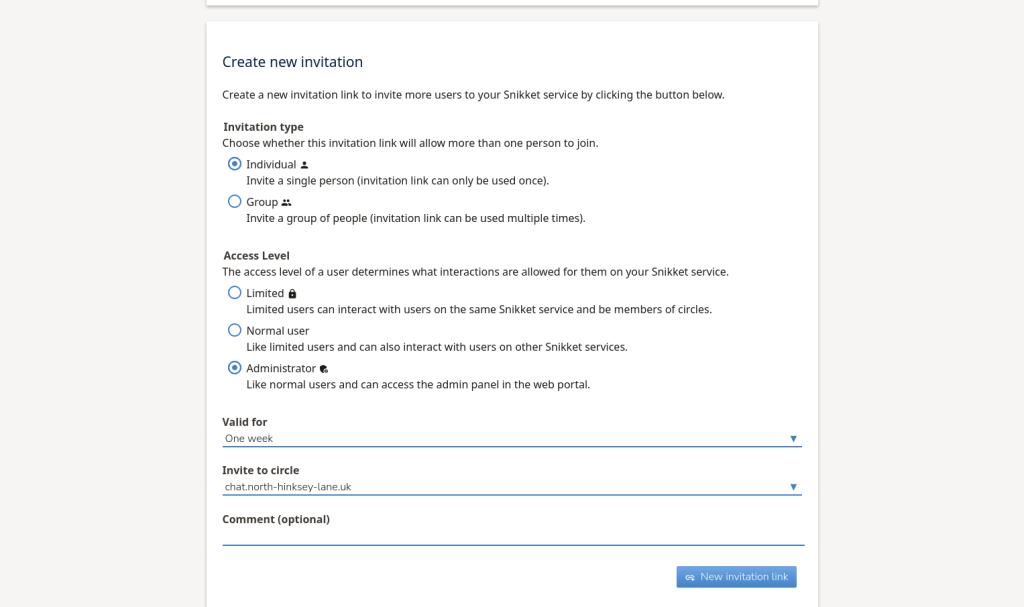Click the Comment (optional) label

point(276,519)
